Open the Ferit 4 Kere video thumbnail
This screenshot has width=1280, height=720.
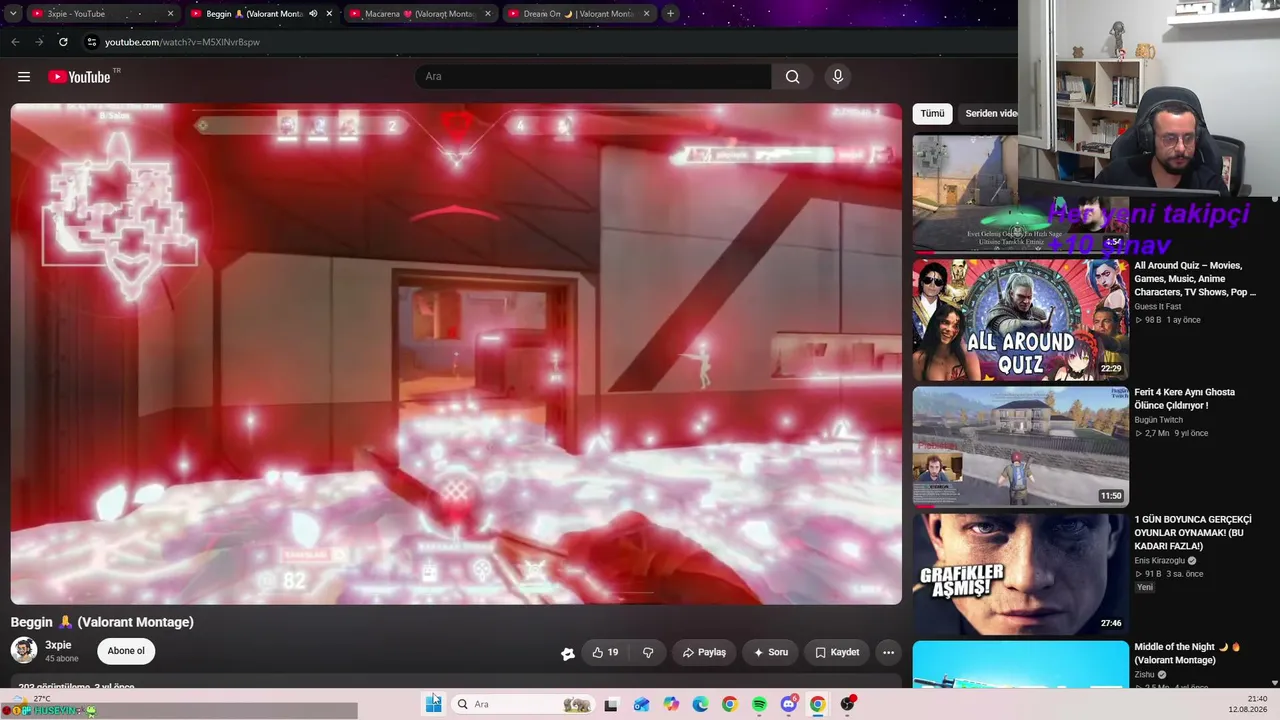tap(1020, 447)
